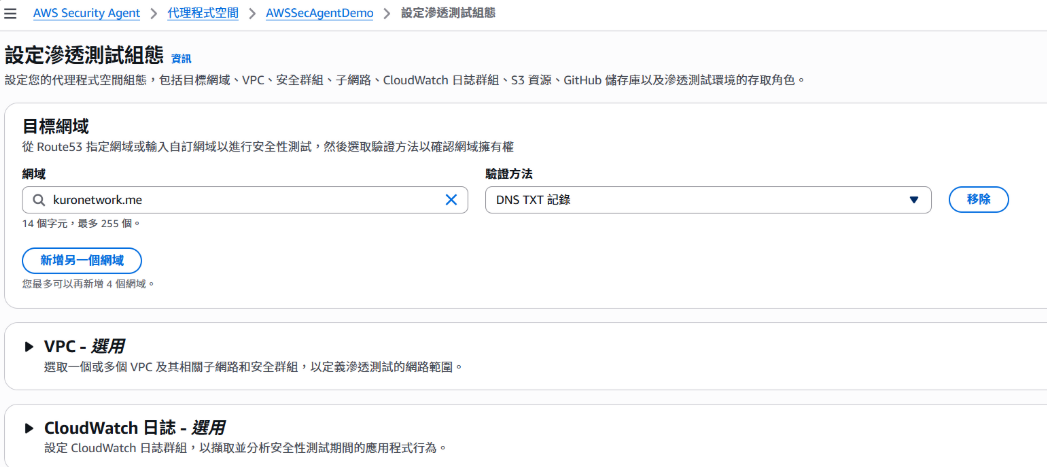1047x467 pixels.
Task: Click the 您最多可以再新增 4 個網域 note
Action: (x=89, y=284)
